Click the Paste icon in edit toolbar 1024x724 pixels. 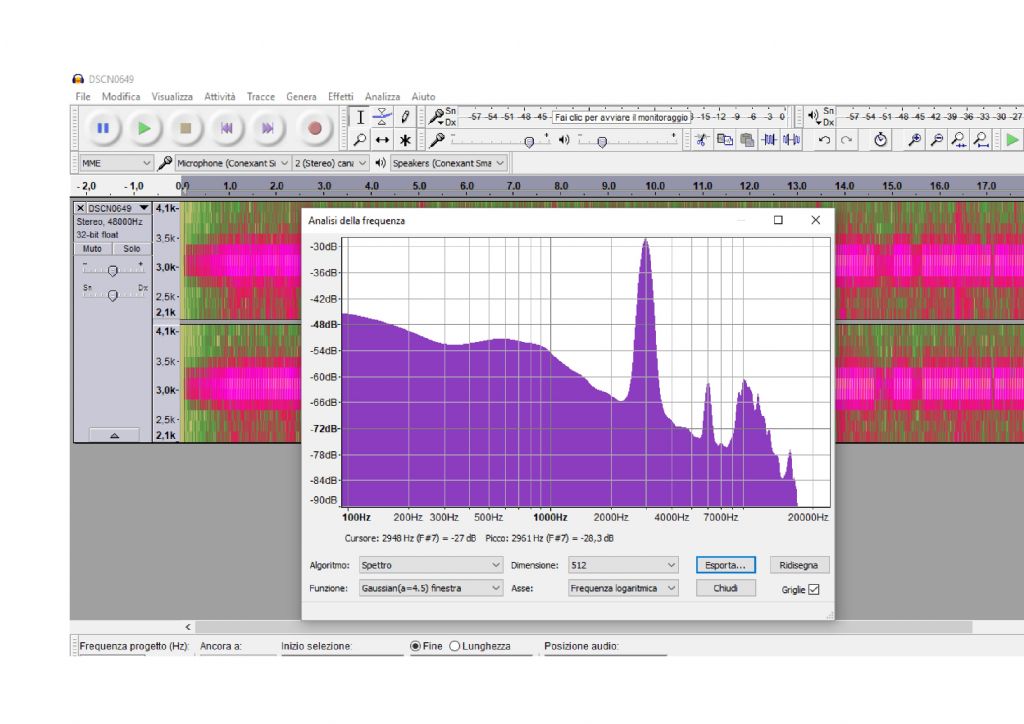point(747,139)
